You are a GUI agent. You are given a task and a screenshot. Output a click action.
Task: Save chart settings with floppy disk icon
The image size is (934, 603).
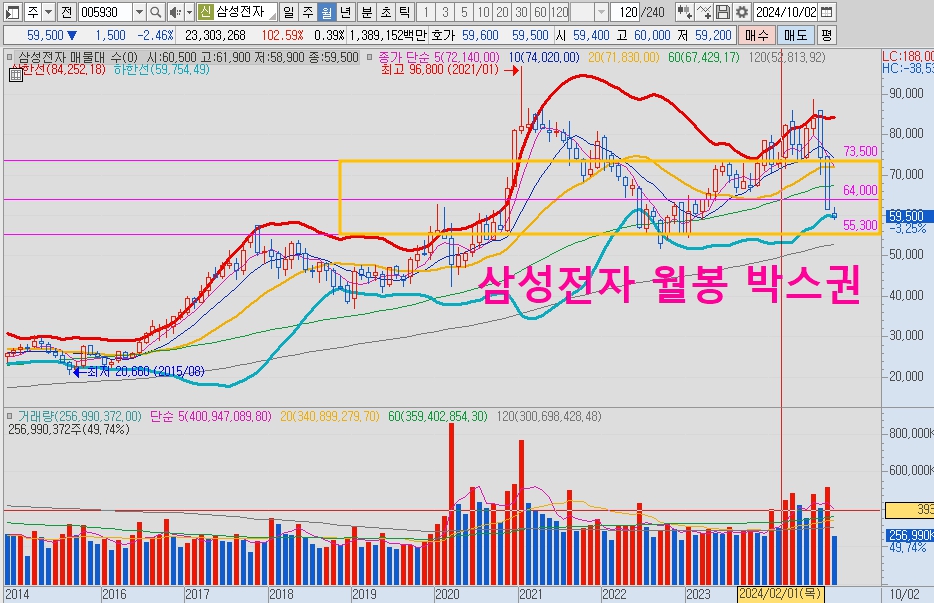(x=723, y=12)
